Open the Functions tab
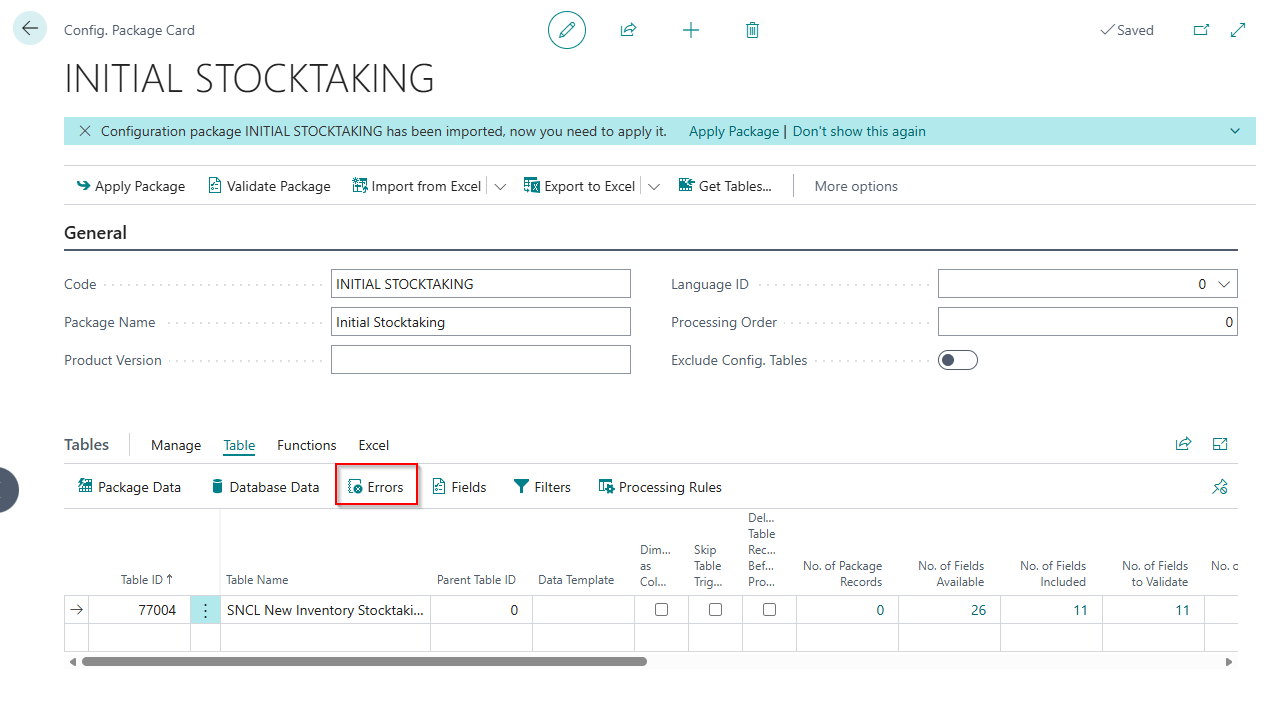 tap(307, 445)
